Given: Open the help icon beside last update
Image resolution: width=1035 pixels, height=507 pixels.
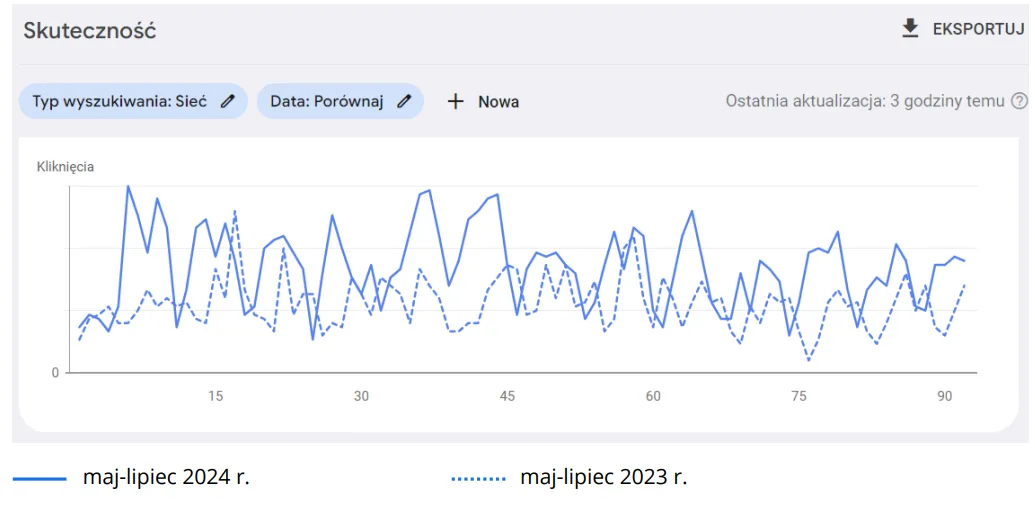Looking at the screenshot, I should [x=1020, y=101].
